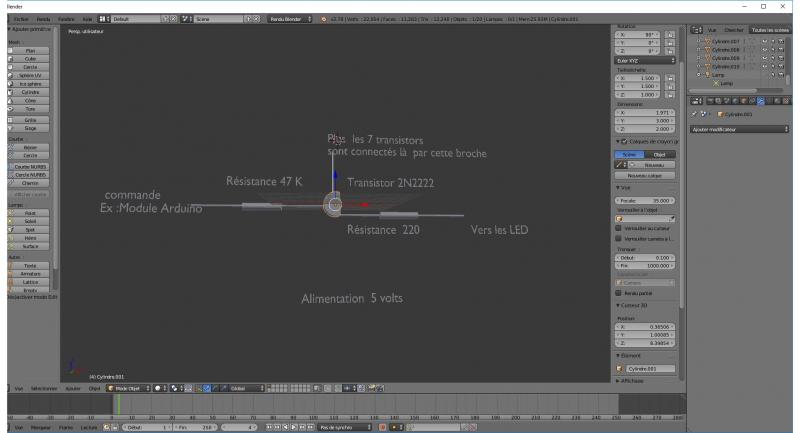
Task: Open the Mode Objet selector
Action: click(124, 387)
